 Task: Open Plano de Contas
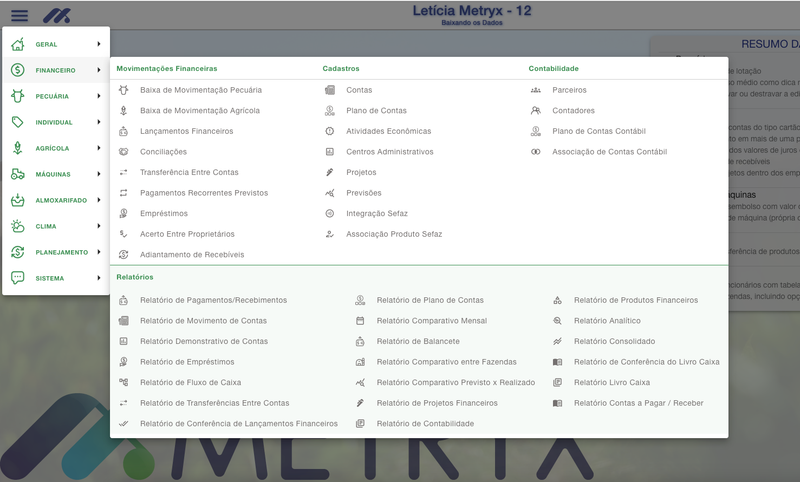(377, 110)
